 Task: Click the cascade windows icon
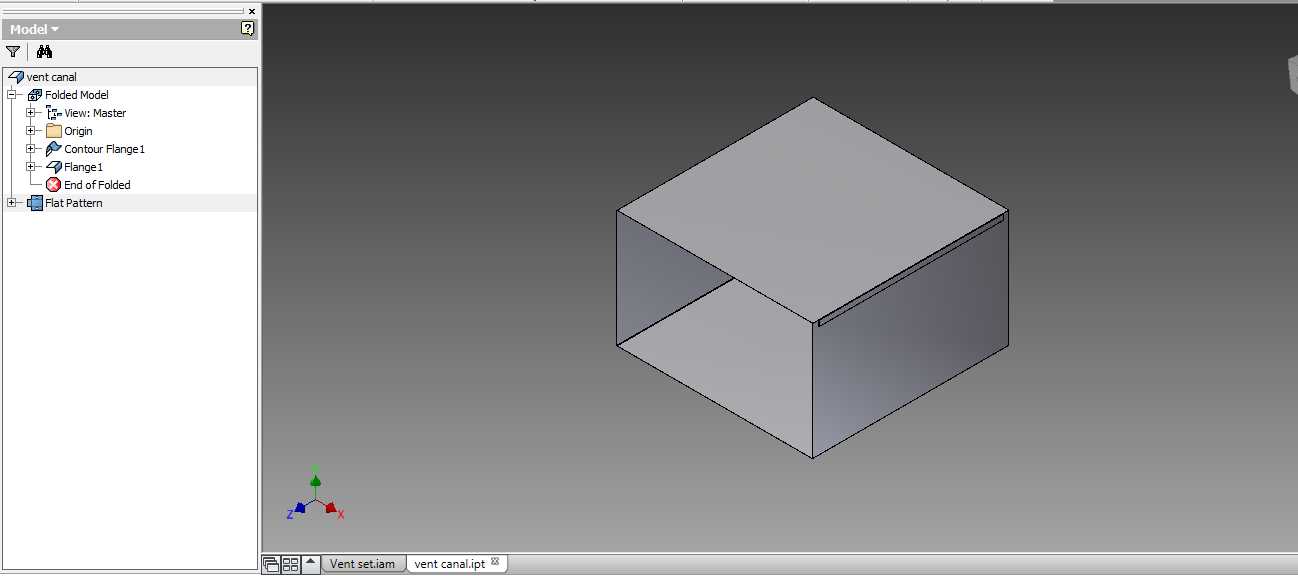coord(271,565)
